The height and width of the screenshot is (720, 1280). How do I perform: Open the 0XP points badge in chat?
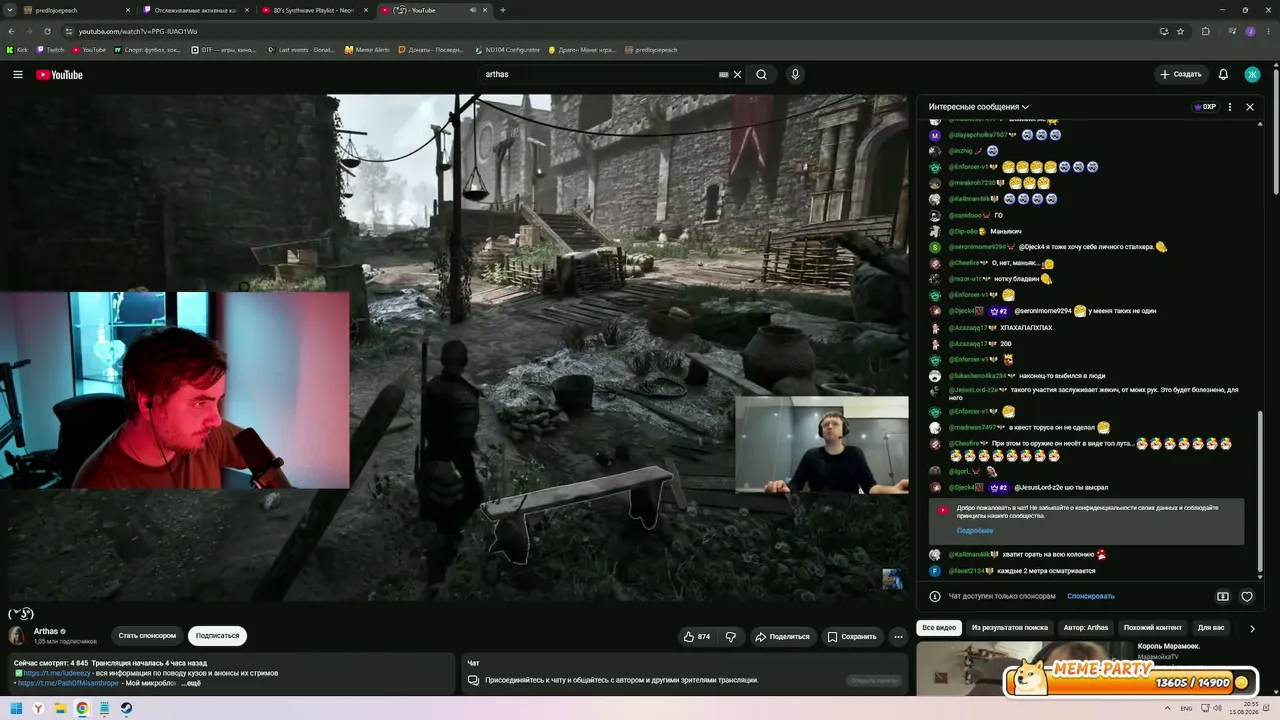click(x=1204, y=107)
